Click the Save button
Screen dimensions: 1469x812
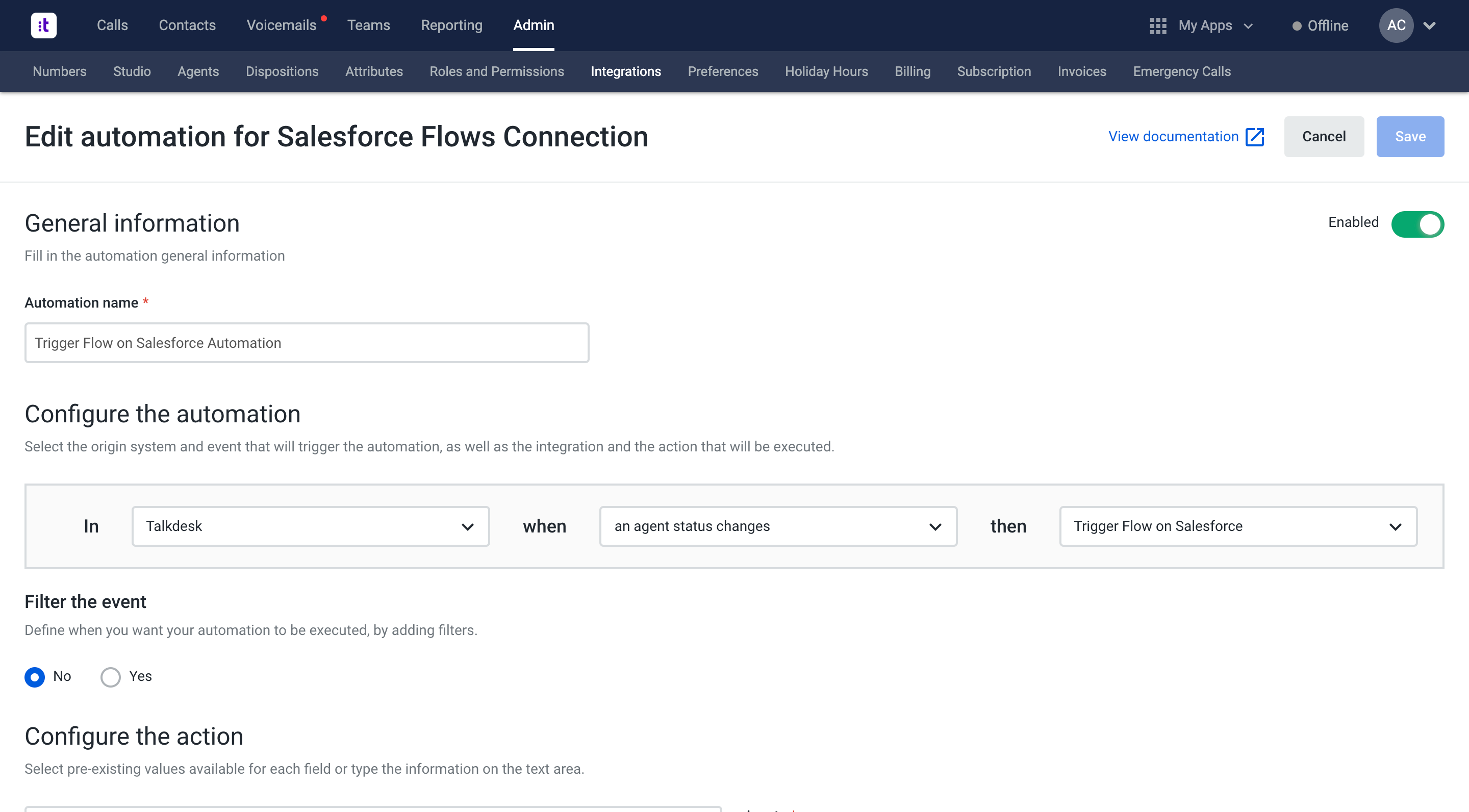pyautogui.click(x=1410, y=137)
